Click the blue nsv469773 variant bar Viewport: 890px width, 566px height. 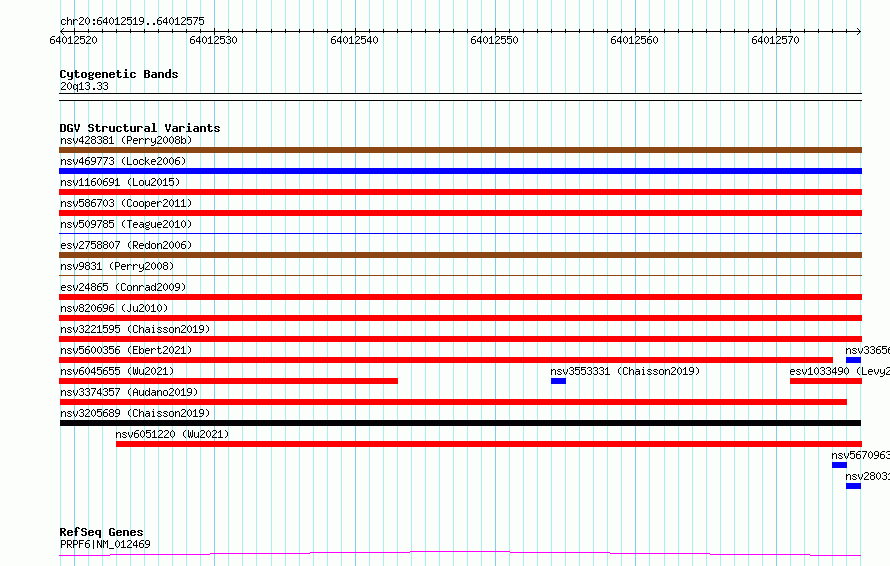tap(460, 171)
